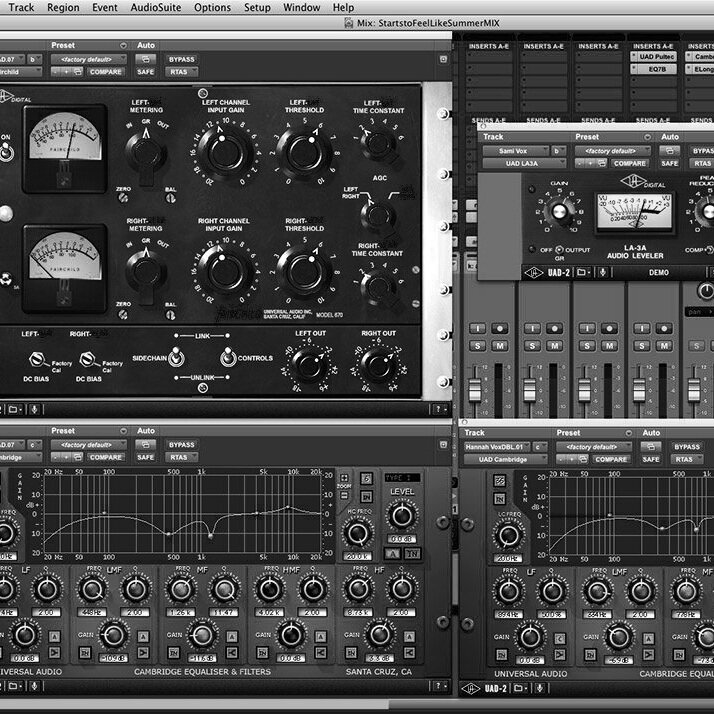Click the folder icon in Hannah VoxDBL Cambridge toolbar
Viewport: 714px width, 714px height.
520,688
